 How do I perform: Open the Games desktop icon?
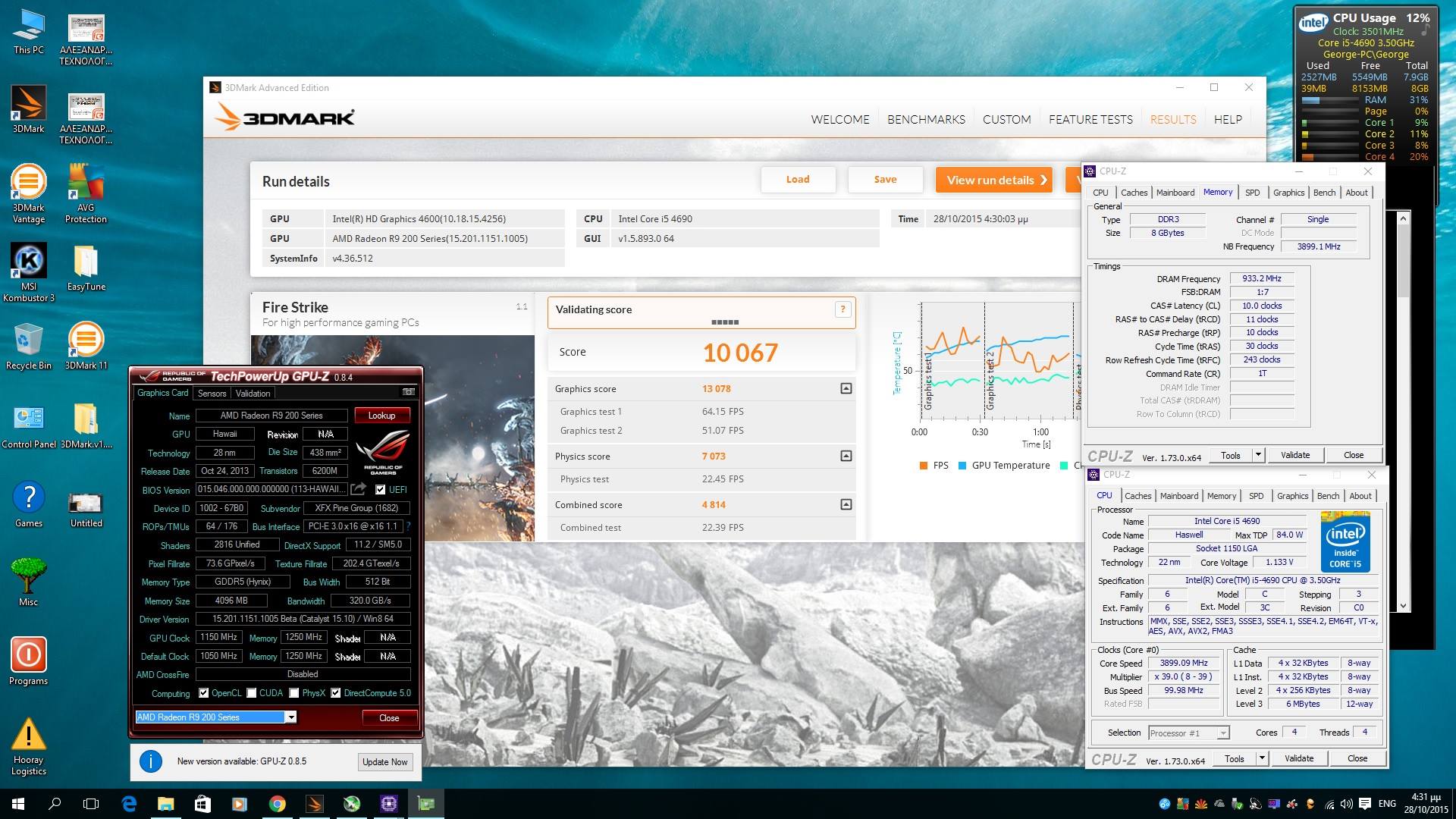pyautogui.click(x=29, y=504)
